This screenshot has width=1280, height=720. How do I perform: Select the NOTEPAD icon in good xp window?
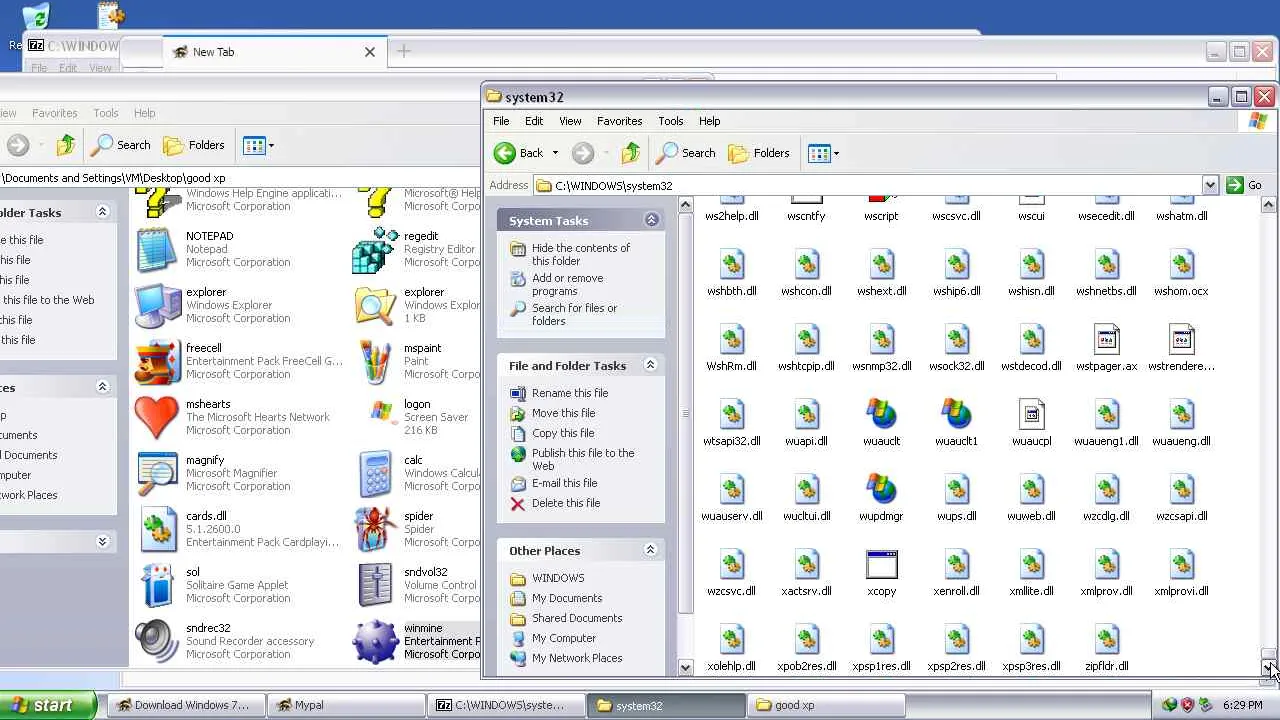(x=157, y=250)
